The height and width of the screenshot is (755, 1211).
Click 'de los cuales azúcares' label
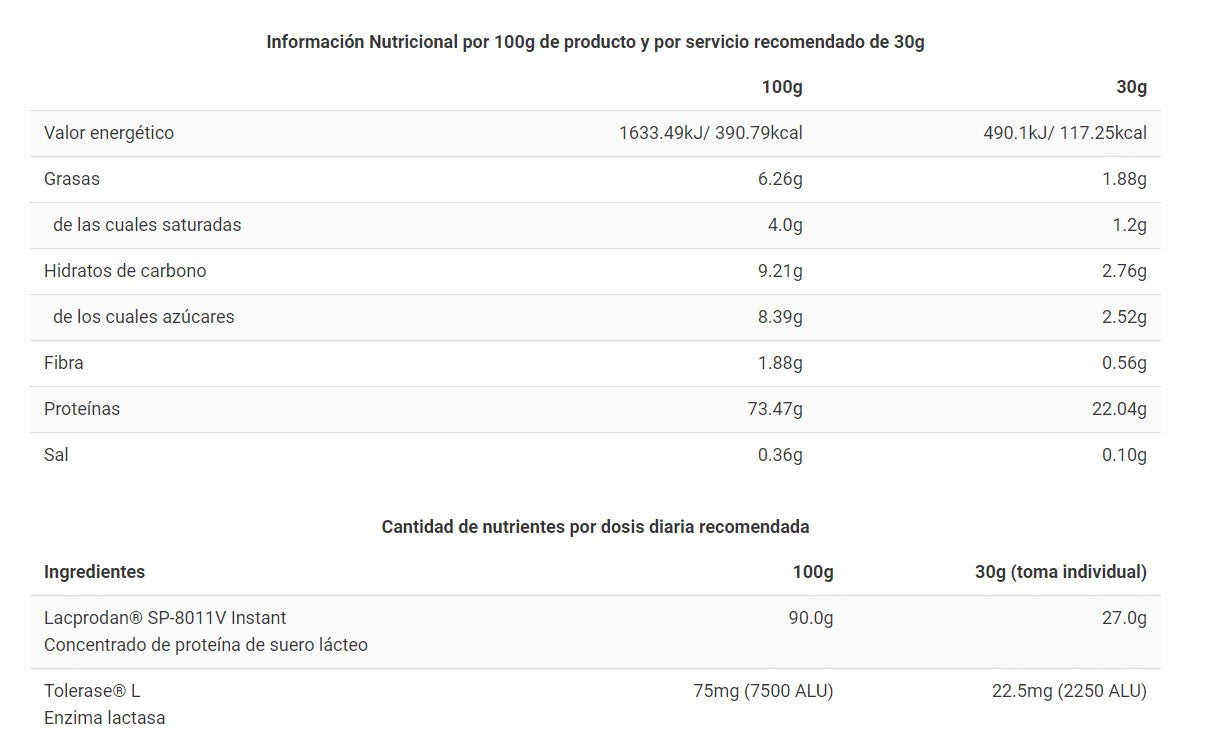tap(144, 317)
